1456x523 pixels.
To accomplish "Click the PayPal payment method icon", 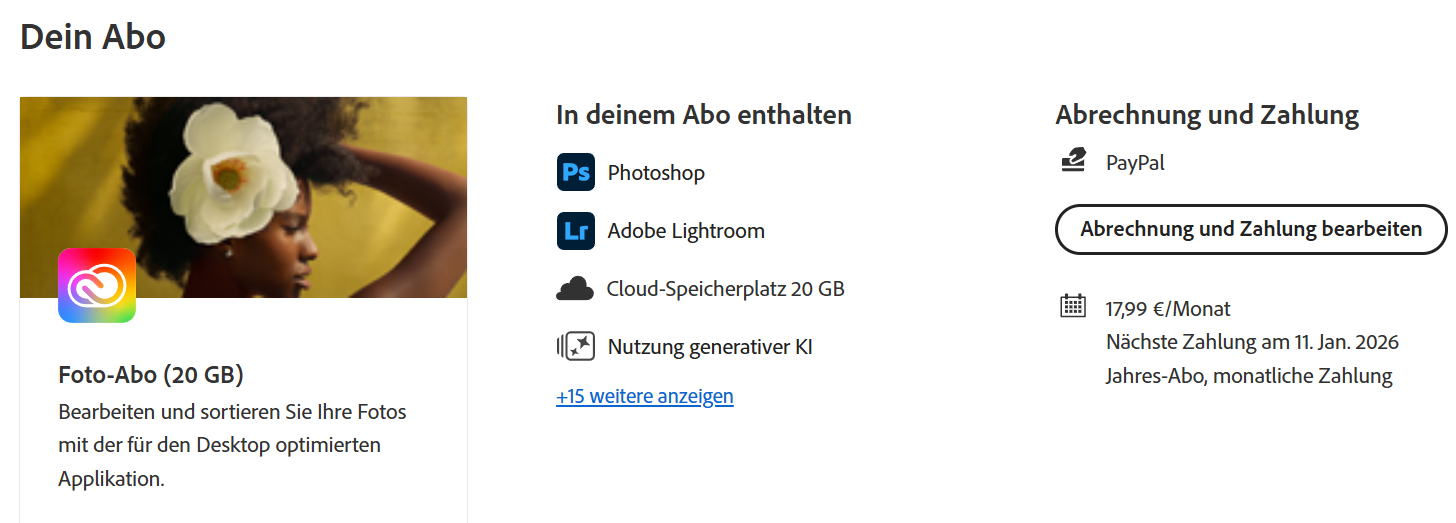I will pos(1073,161).
